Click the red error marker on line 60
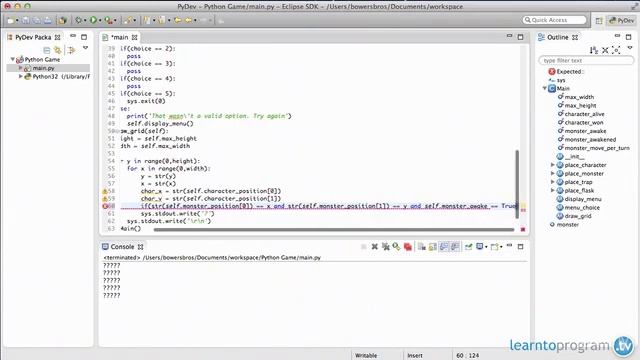640x360 pixels. pyautogui.click(x=105, y=206)
